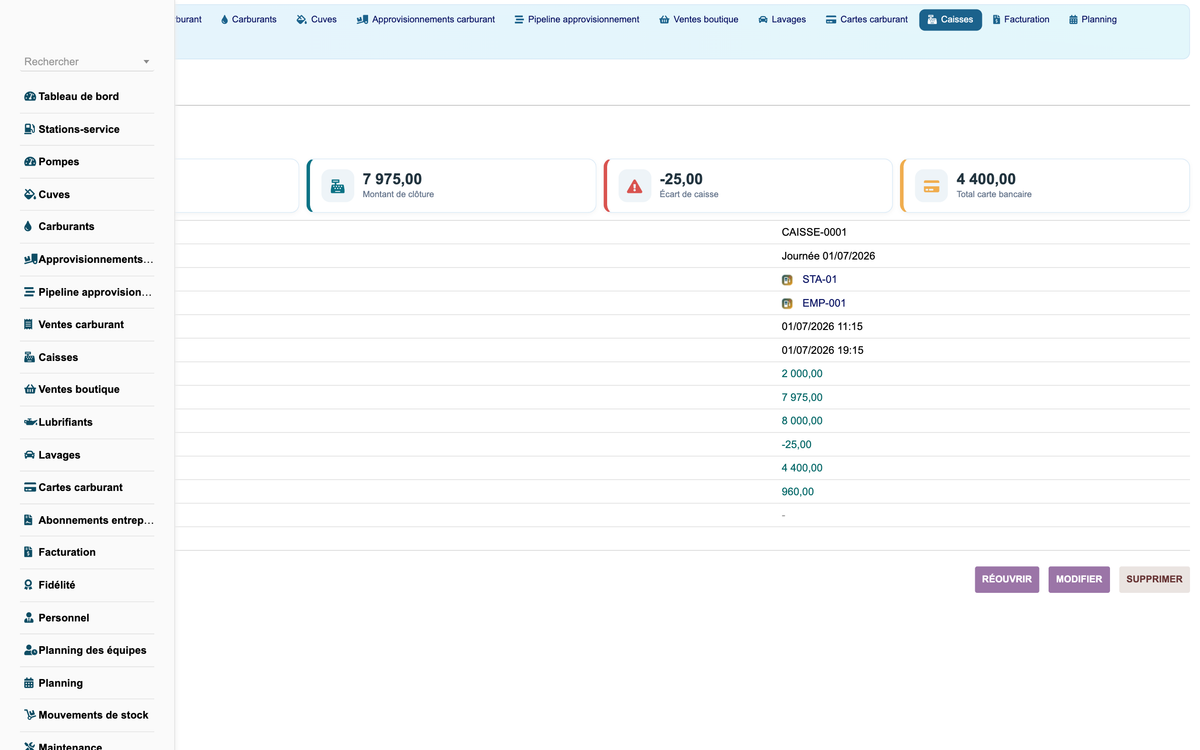Image resolution: width=1200 pixels, height=750 pixels.
Task: Open the STA-01 station link
Action: pos(820,280)
